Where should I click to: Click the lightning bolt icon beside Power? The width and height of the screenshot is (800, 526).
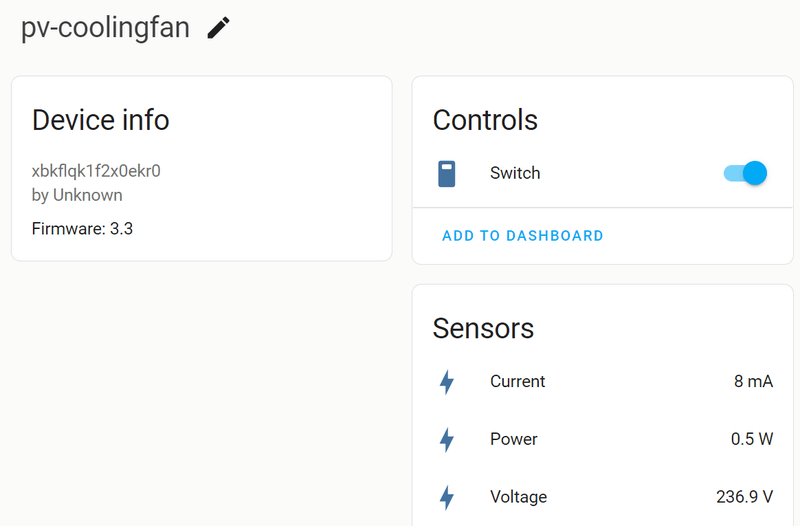pos(447,439)
